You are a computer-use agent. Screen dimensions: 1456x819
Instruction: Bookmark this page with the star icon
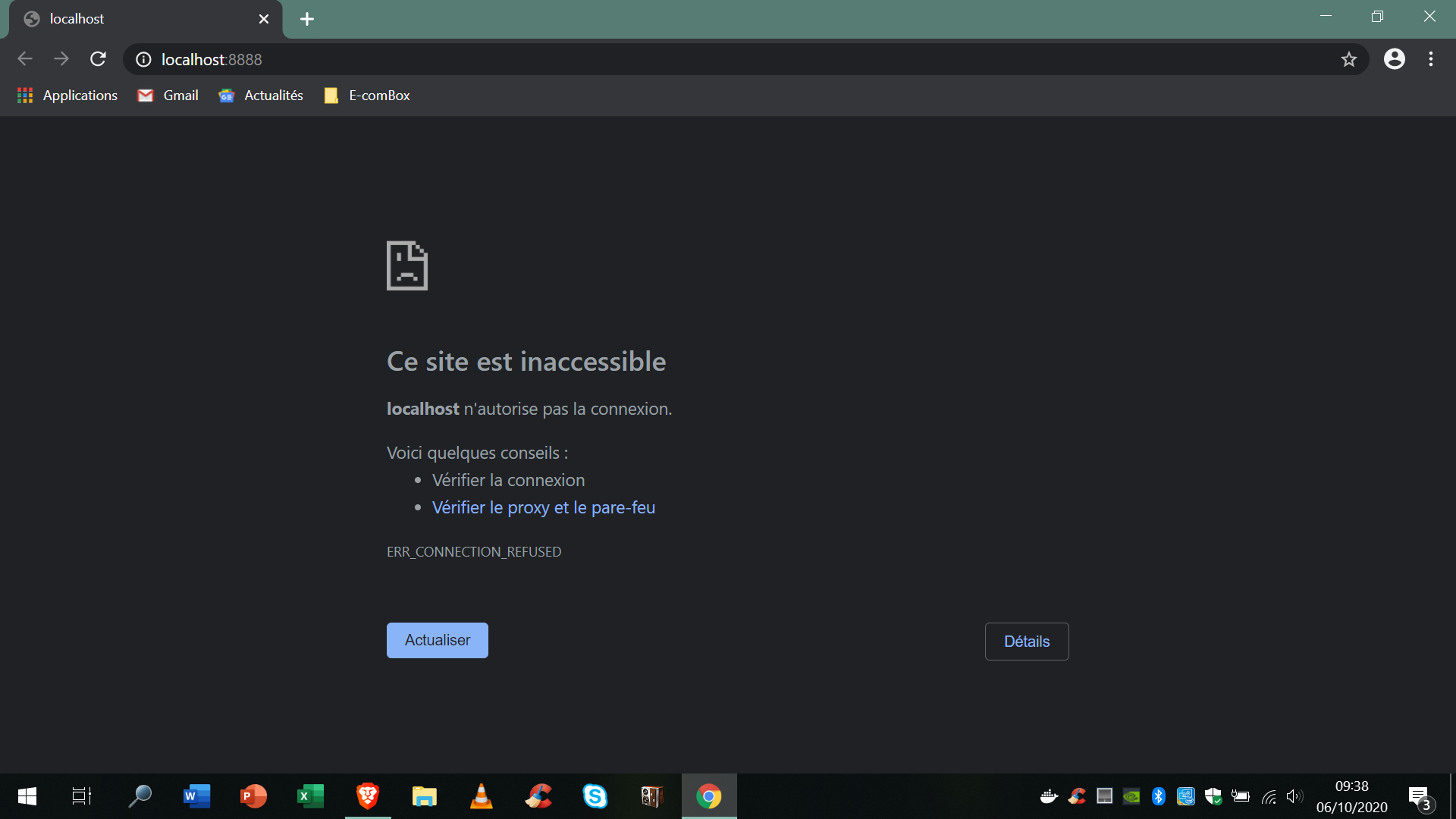coord(1348,59)
